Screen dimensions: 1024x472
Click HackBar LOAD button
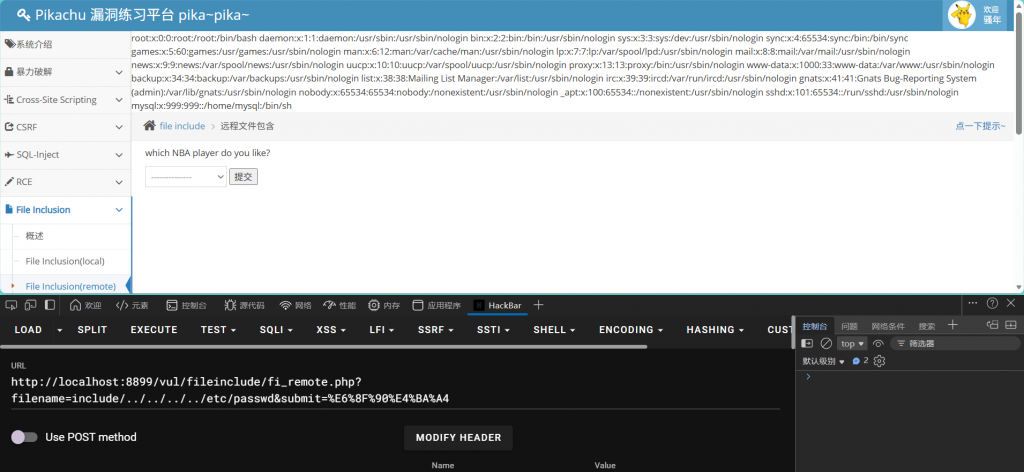pos(28,330)
